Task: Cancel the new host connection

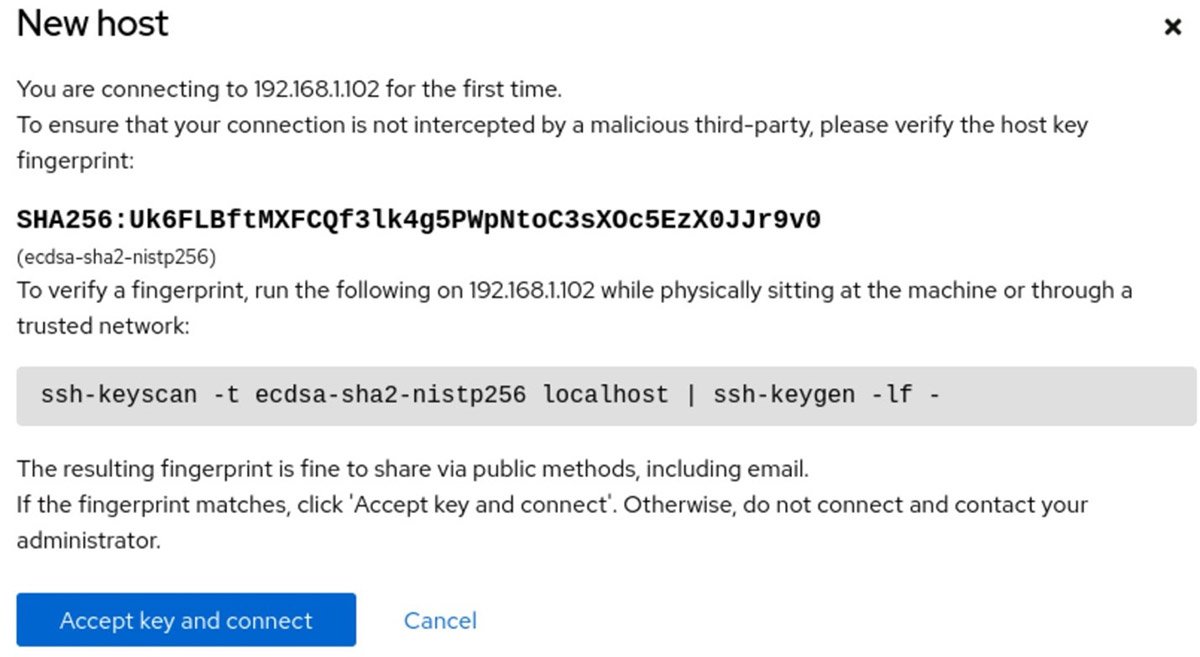Action: [440, 620]
